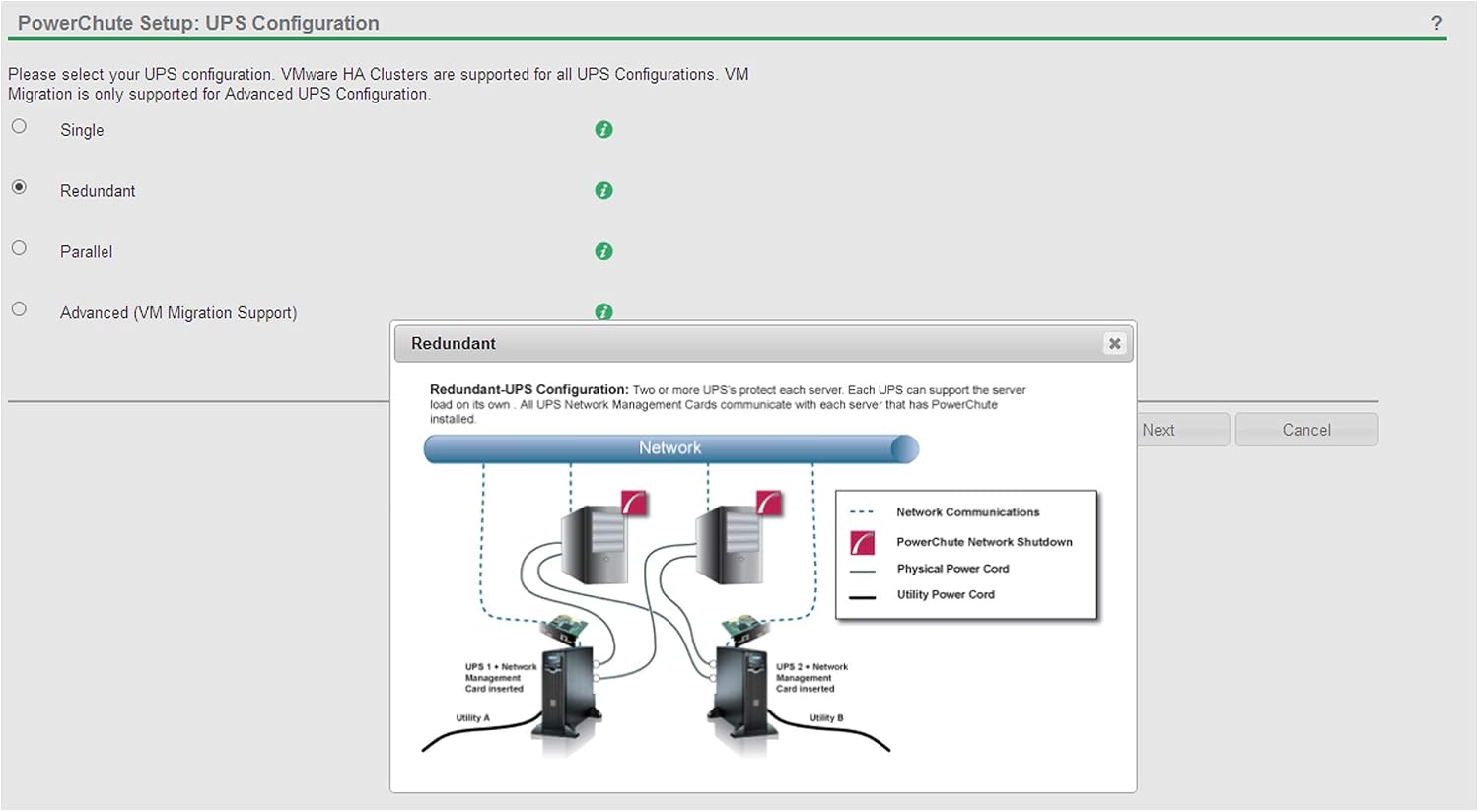Select the Parallel radio button
Image resolution: width=1479 pixels, height=812 pixels.
[19, 248]
